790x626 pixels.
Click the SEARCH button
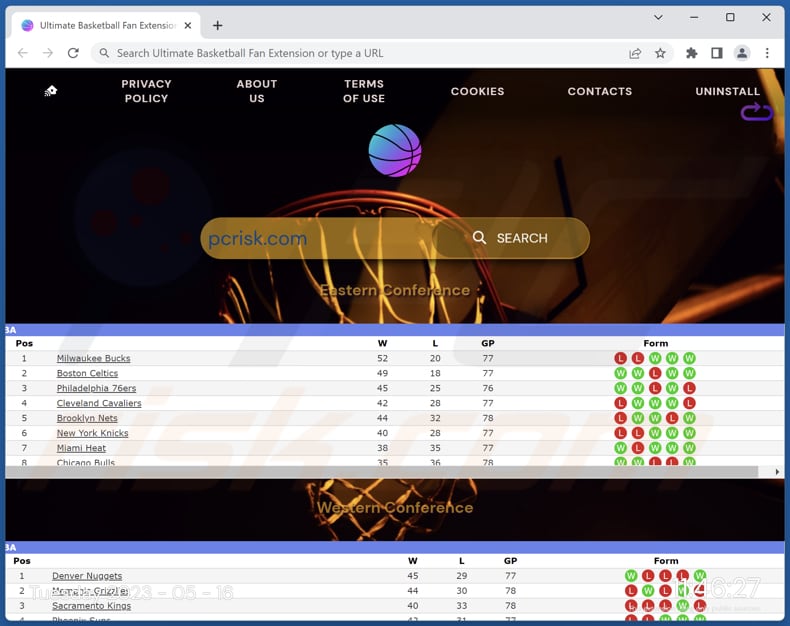(x=510, y=238)
